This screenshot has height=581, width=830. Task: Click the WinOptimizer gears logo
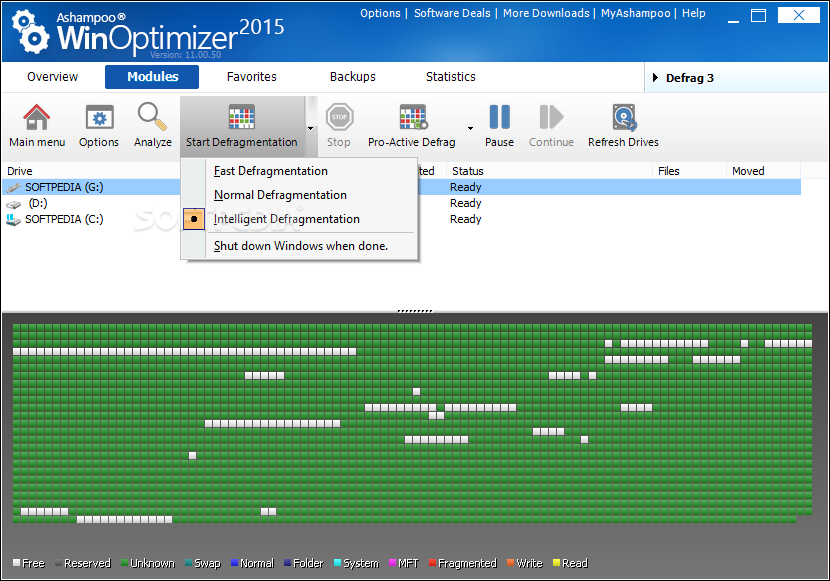coord(30,33)
